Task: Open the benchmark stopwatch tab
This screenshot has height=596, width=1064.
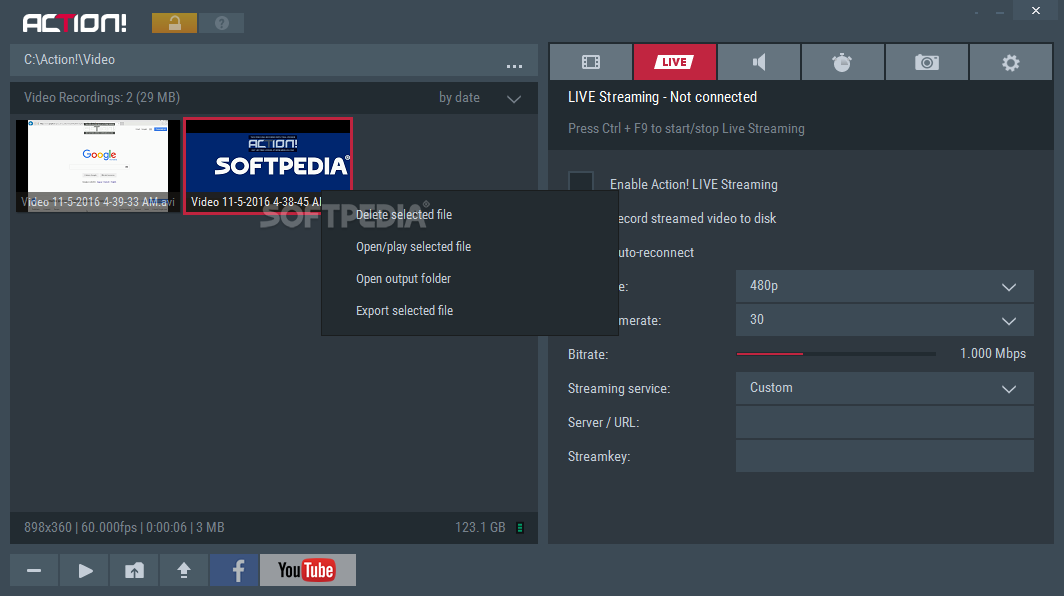Action: pyautogui.click(x=843, y=62)
